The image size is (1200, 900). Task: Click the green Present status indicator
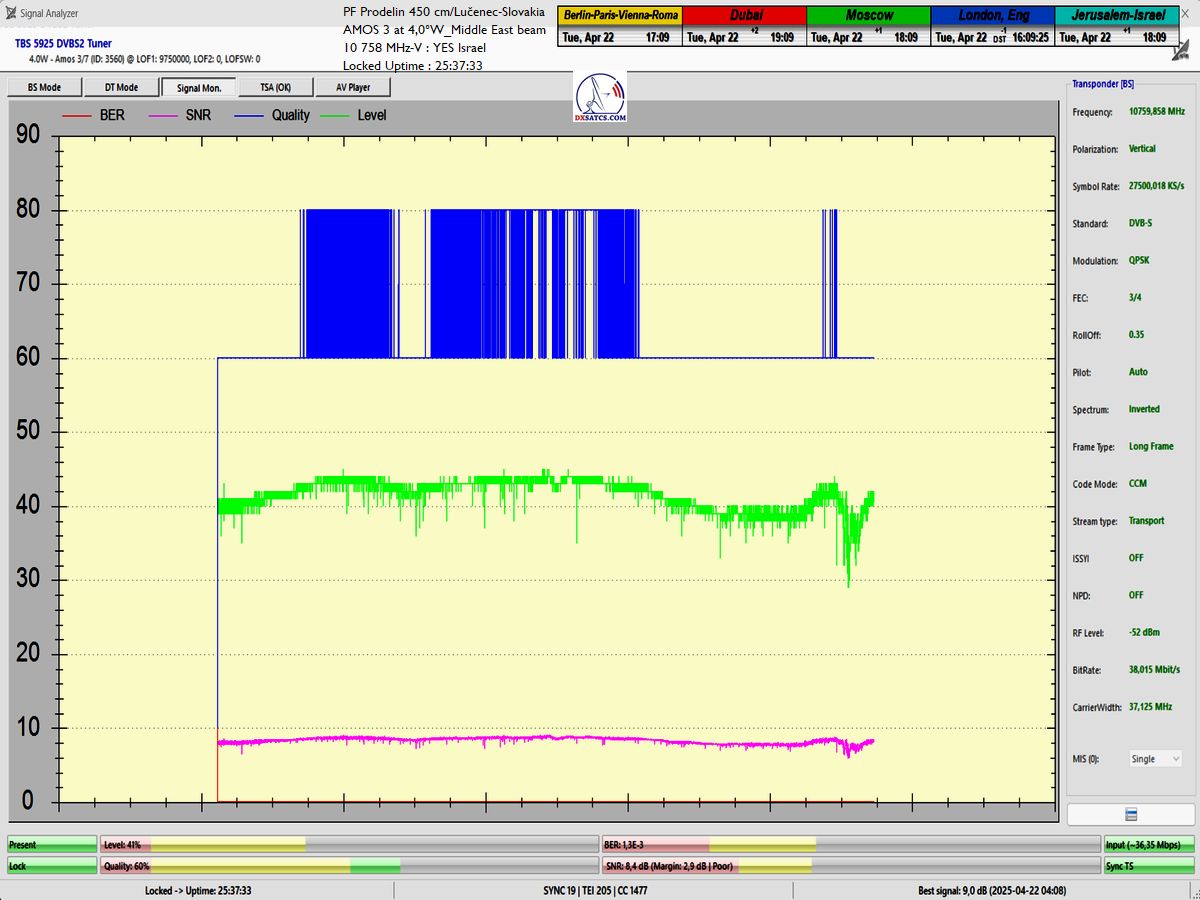coord(52,845)
